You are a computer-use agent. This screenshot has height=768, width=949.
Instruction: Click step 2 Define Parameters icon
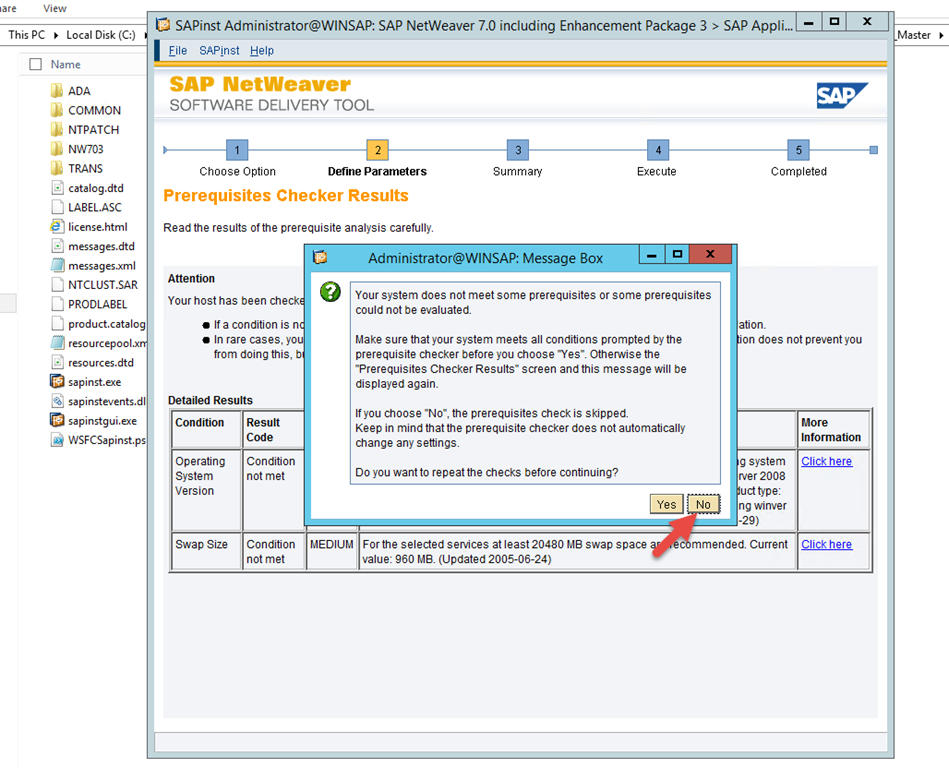tap(377, 150)
